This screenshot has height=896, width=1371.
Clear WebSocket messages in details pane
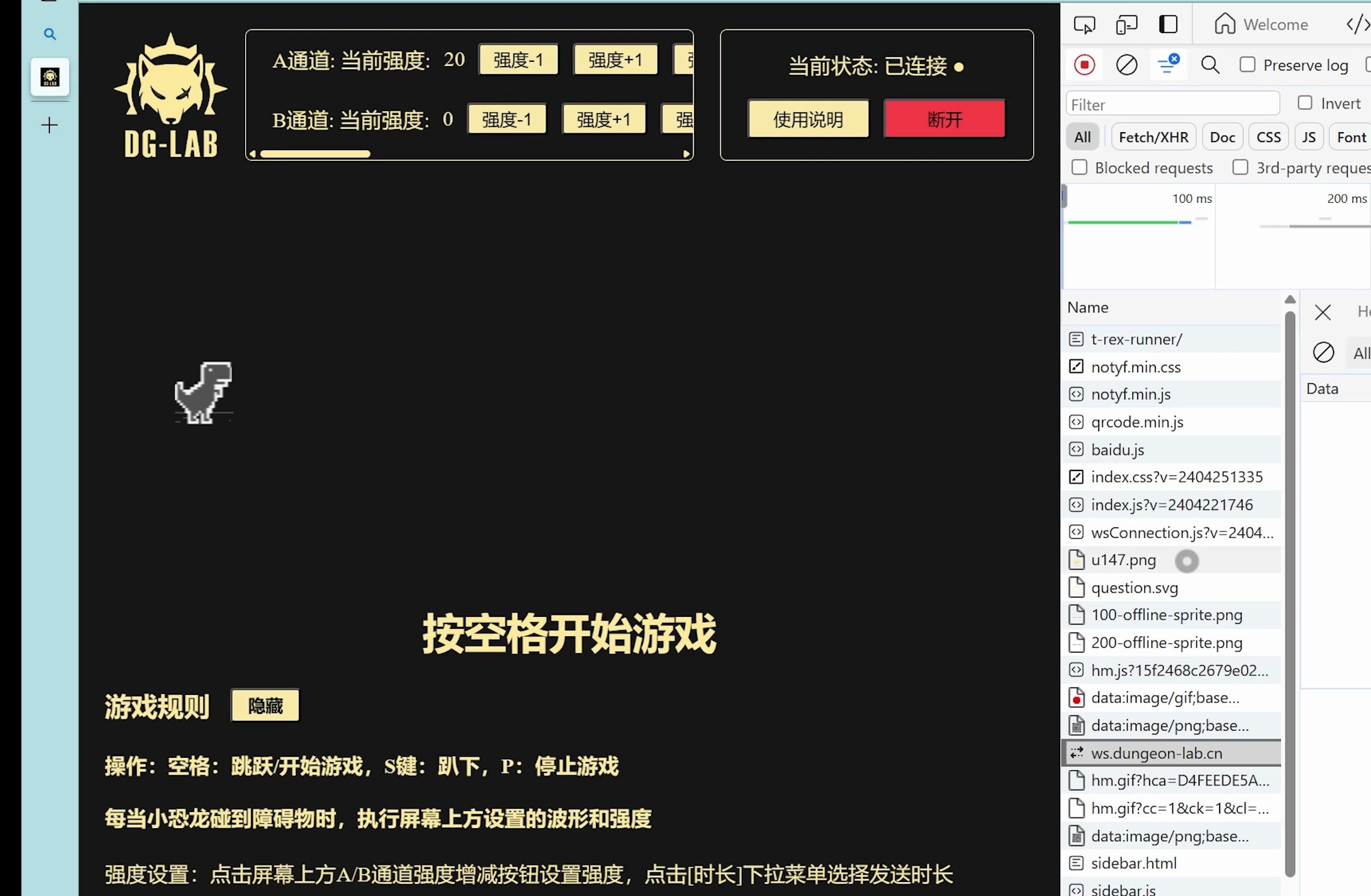(1323, 352)
